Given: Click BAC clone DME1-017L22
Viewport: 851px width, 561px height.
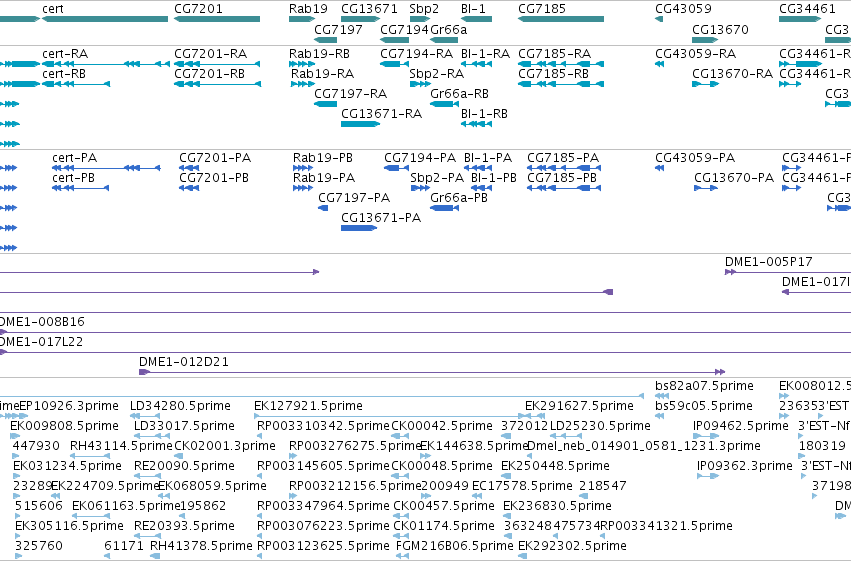Looking at the screenshot, I should (41, 342).
